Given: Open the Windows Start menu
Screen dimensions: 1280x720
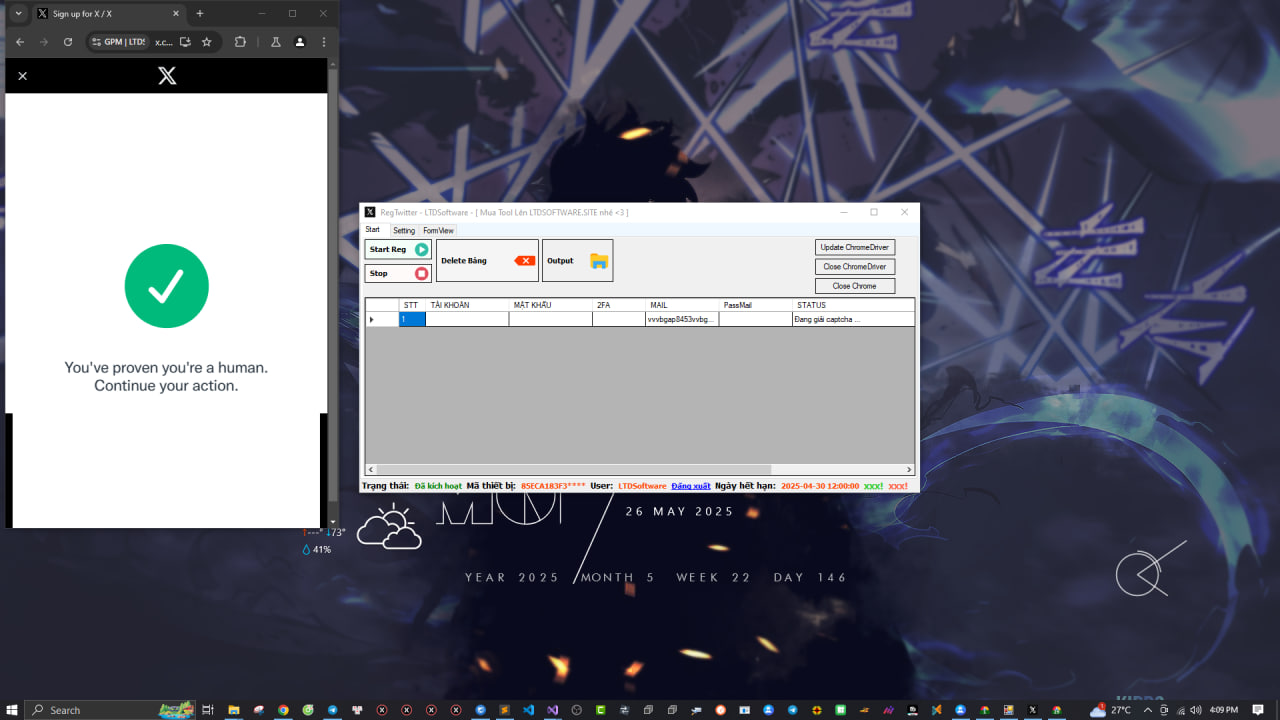Looking at the screenshot, I should pos(12,710).
